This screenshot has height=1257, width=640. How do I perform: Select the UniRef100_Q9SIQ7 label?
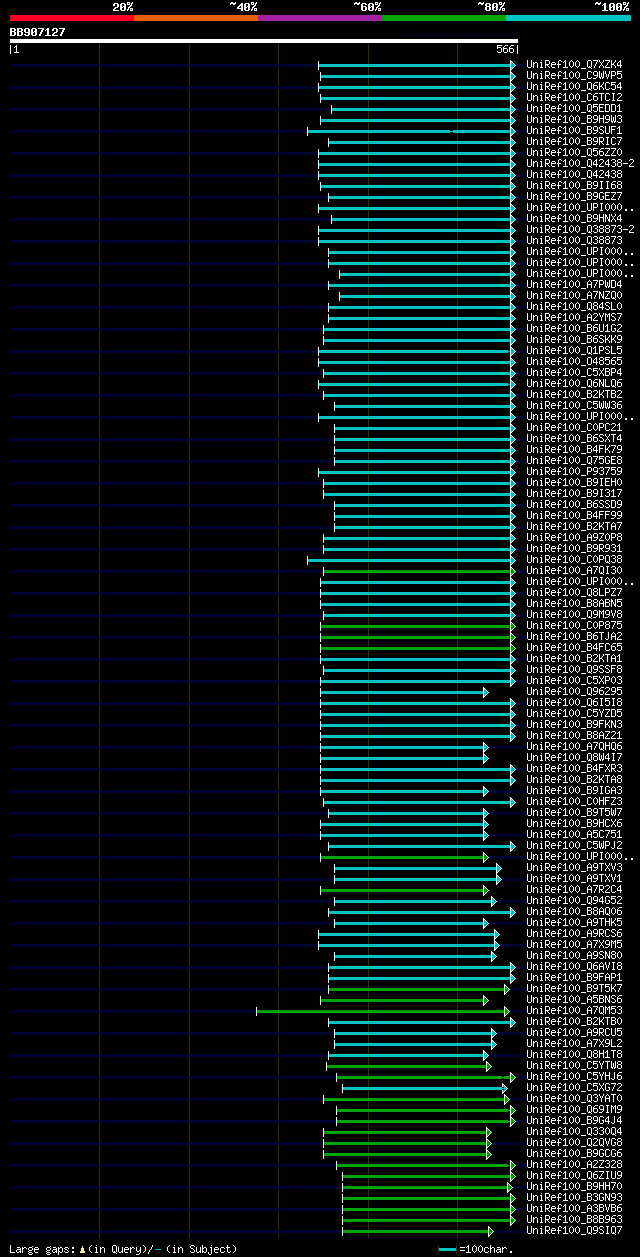tap(574, 1231)
